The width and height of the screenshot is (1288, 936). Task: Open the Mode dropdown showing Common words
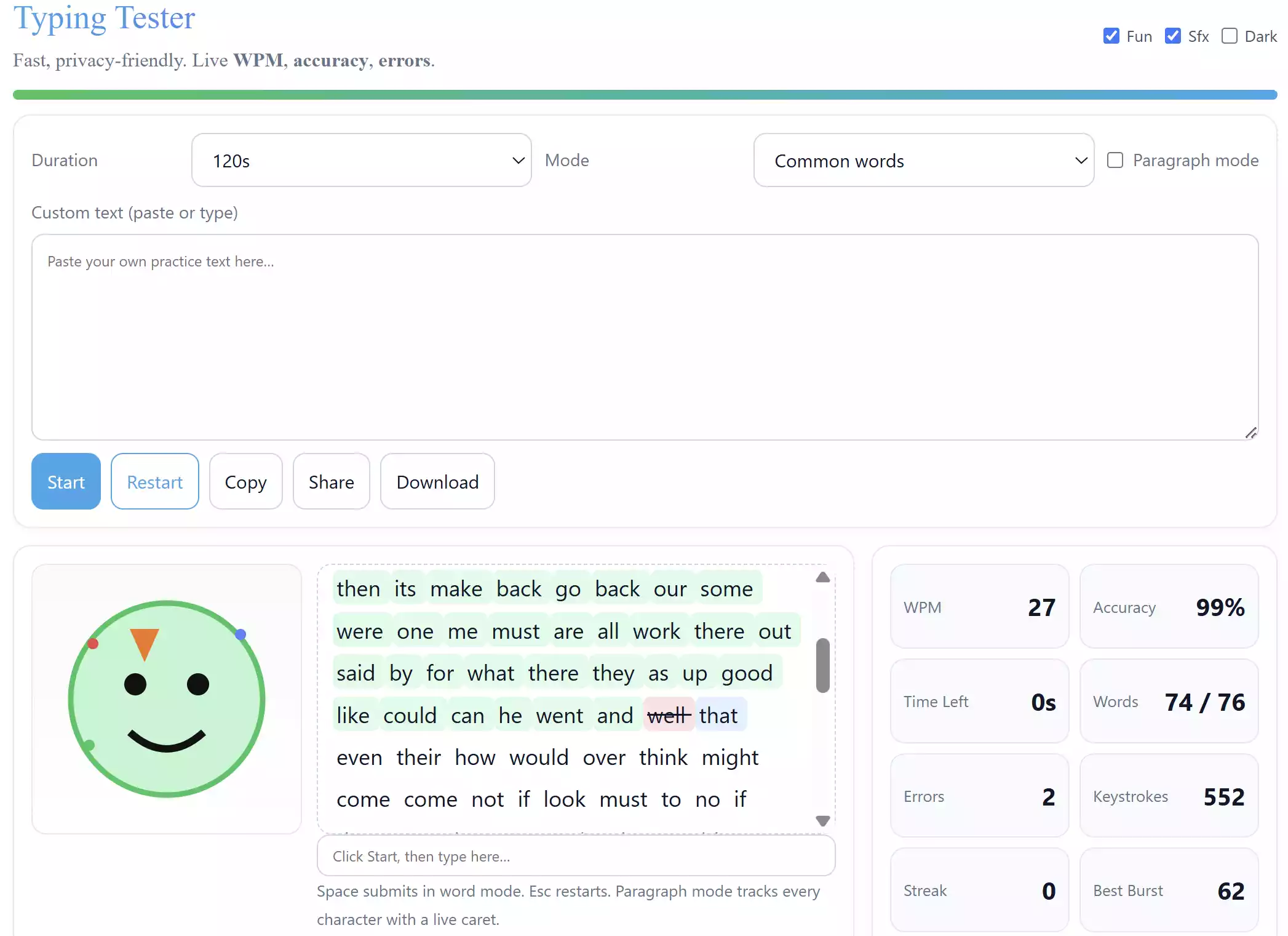coord(923,160)
